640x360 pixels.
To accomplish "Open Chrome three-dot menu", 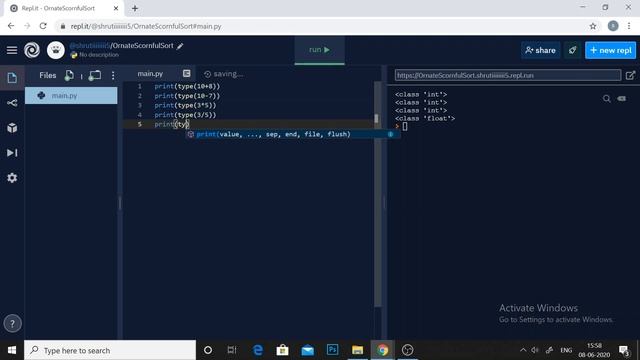I will (629, 26).
